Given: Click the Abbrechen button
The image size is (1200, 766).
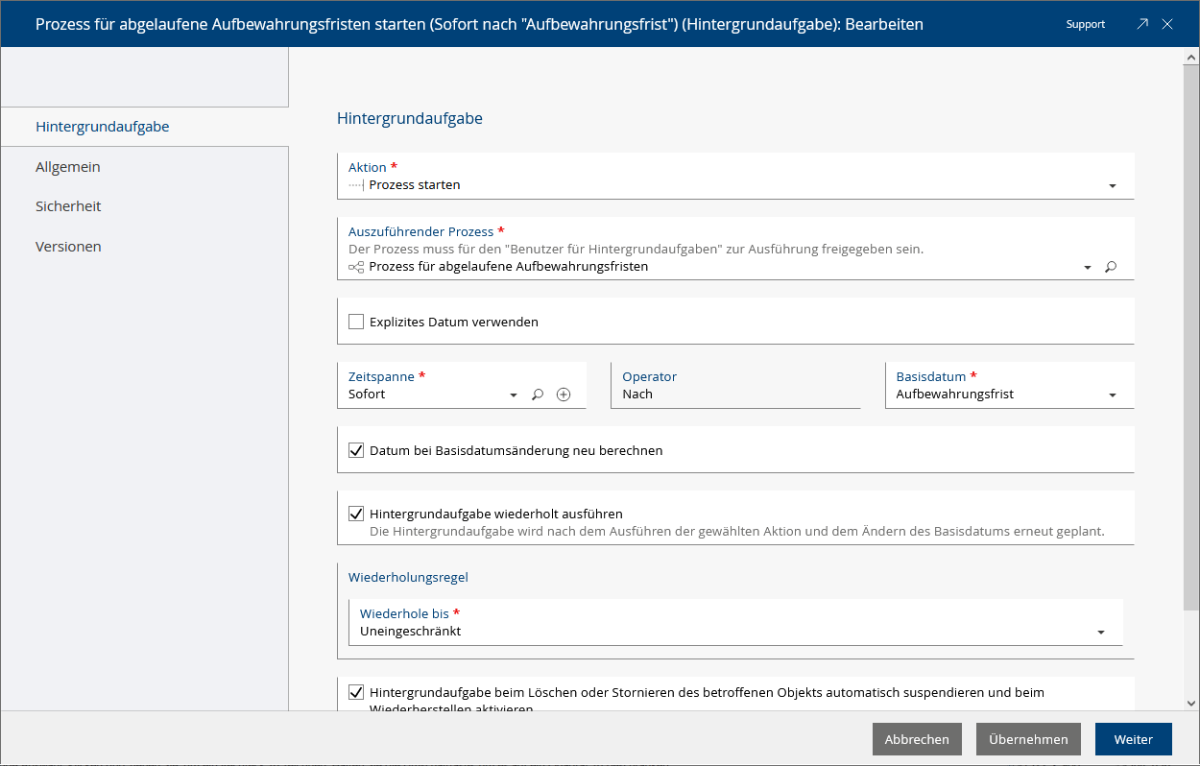Looking at the screenshot, I should (917, 739).
